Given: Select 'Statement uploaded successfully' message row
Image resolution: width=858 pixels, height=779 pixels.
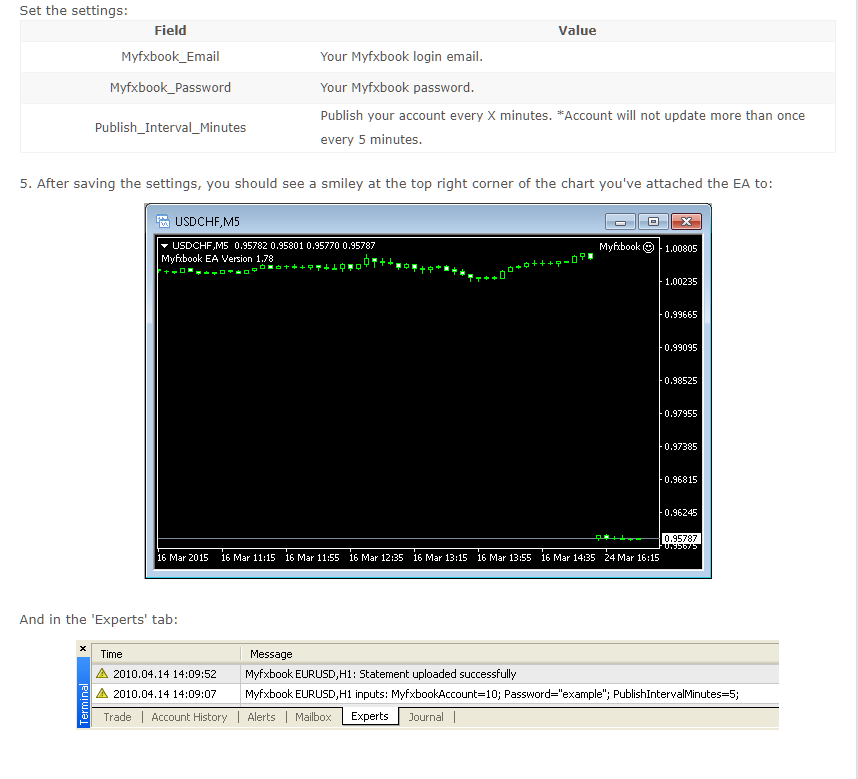Looking at the screenshot, I should click(435, 674).
